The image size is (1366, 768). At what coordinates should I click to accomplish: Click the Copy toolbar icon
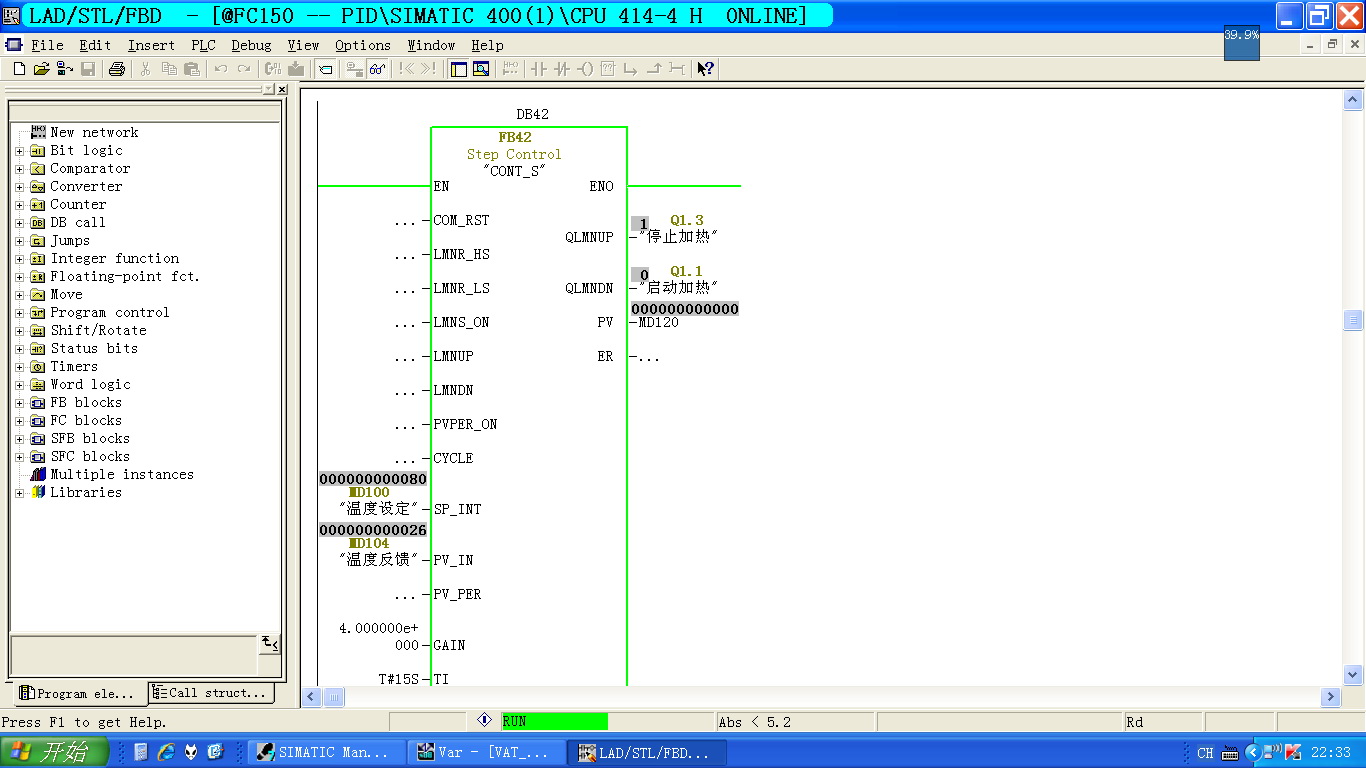pos(168,69)
